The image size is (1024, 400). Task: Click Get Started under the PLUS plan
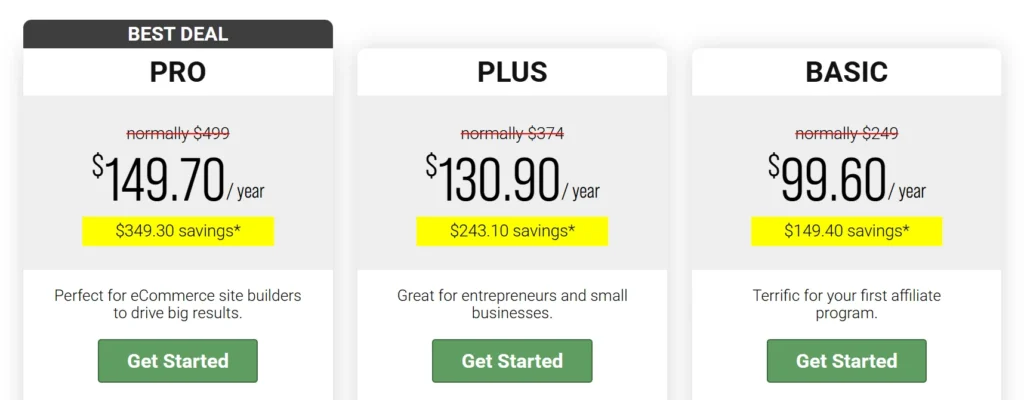[x=512, y=361]
